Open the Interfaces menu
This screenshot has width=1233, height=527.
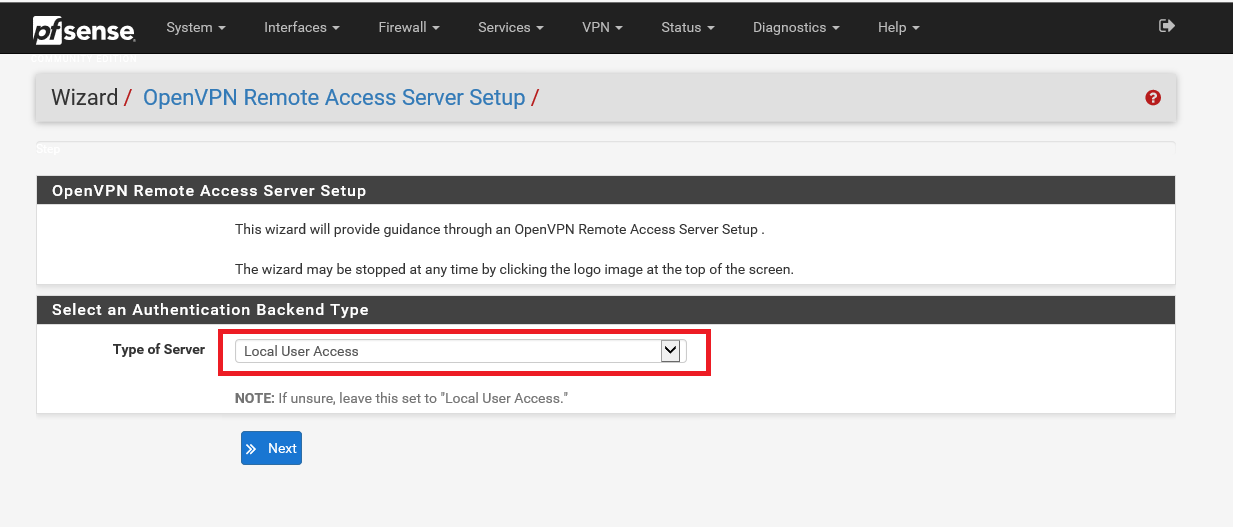point(301,27)
